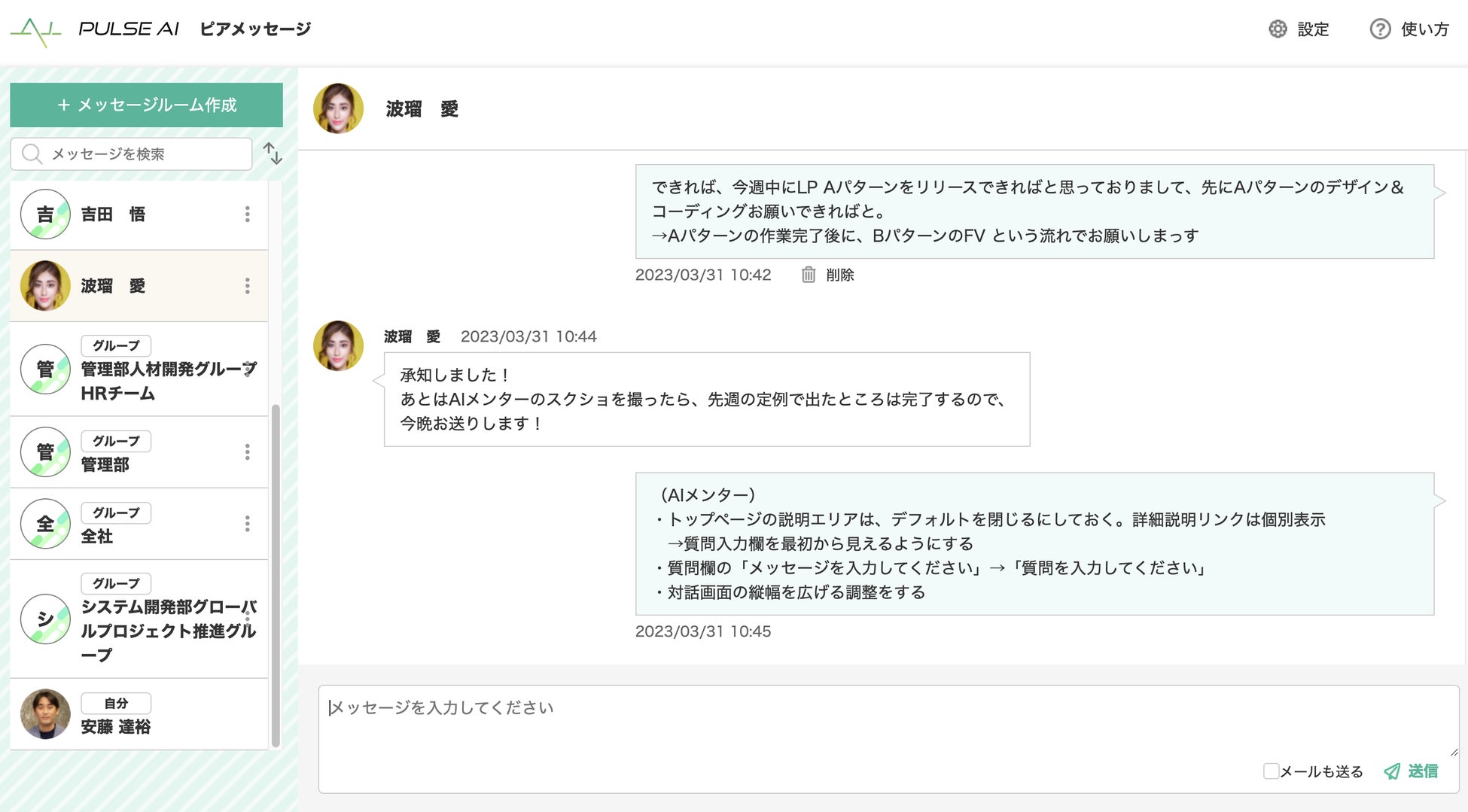
Task: Open three-dot menu for 管理部 group
Action: pos(247,452)
